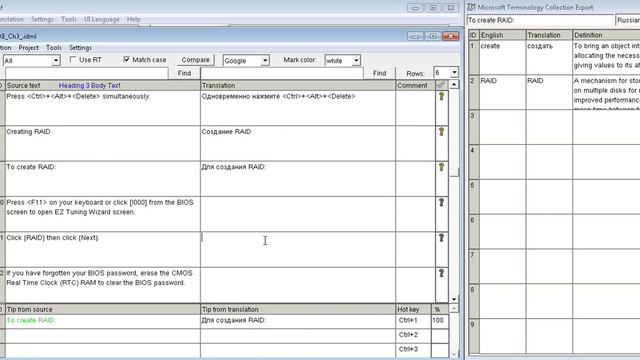This screenshot has width=640, height=360.
Task: Click the status icon in the Press F11 row
Action: tap(441, 202)
